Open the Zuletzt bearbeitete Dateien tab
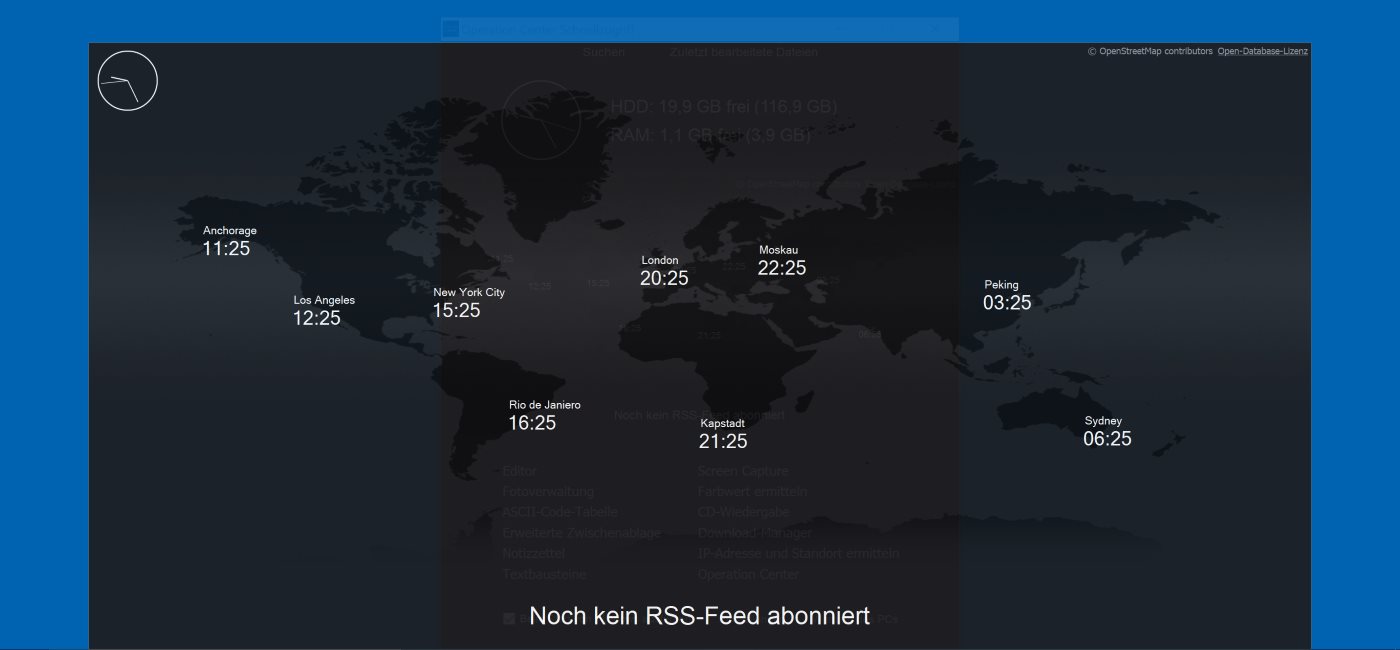This screenshot has width=1400, height=650. point(743,52)
